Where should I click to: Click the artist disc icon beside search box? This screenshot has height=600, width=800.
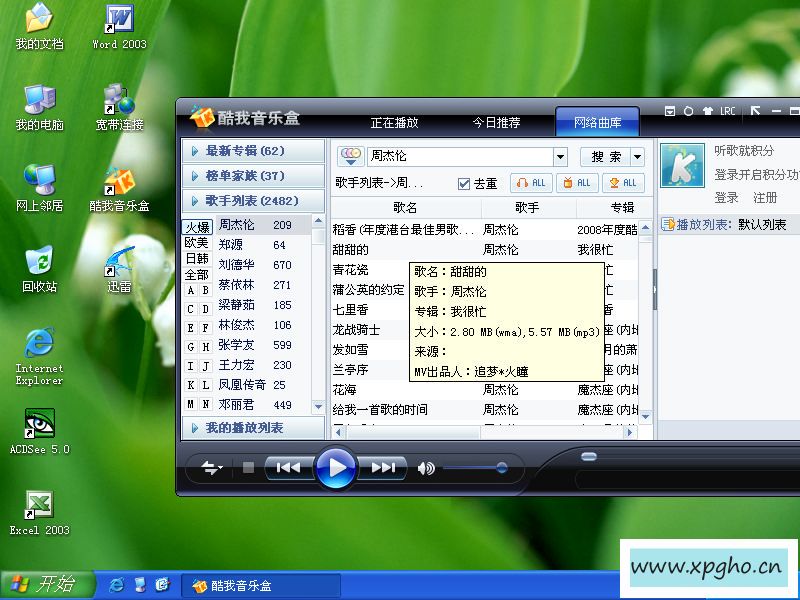click(351, 156)
